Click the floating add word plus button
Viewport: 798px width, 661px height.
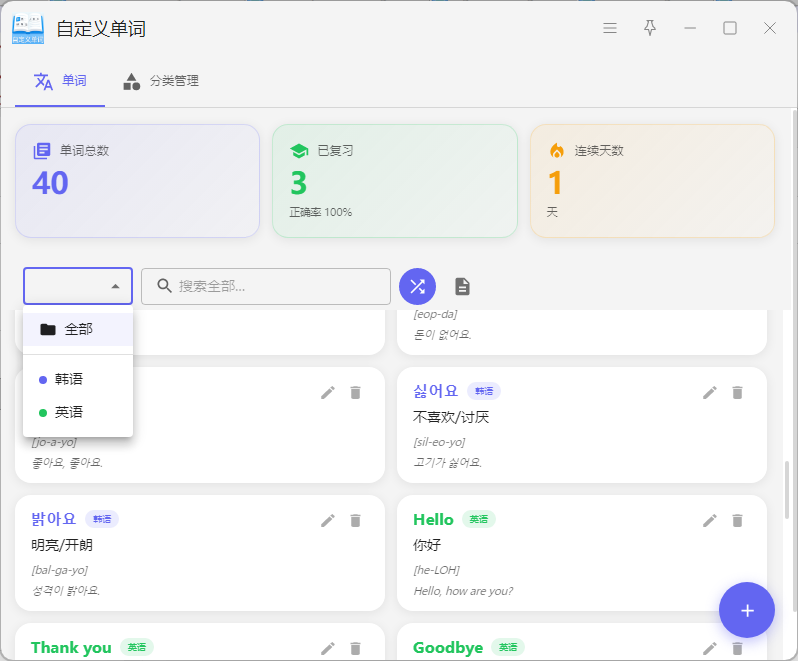click(x=746, y=610)
